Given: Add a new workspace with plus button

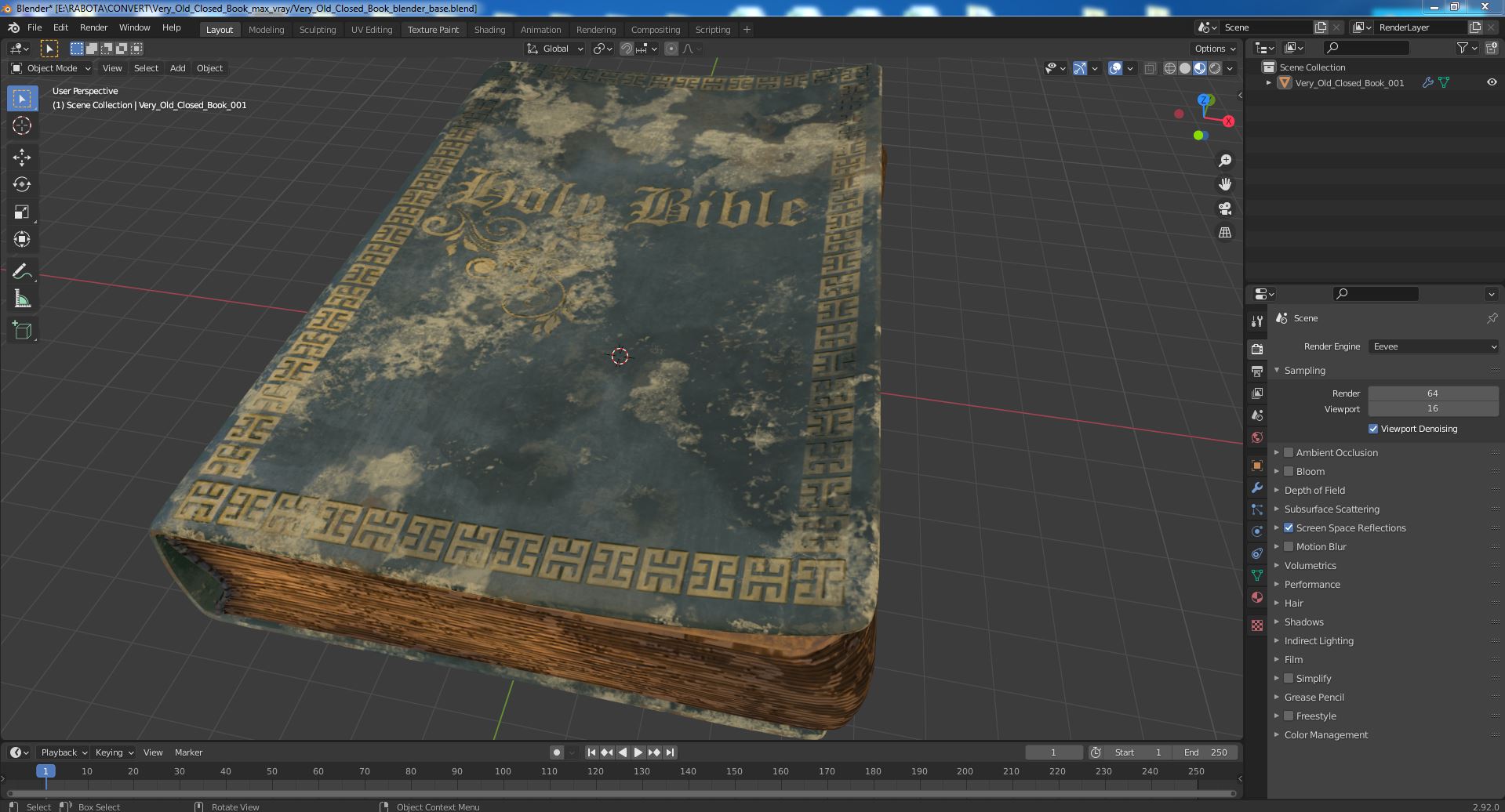Looking at the screenshot, I should pyautogui.click(x=747, y=30).
